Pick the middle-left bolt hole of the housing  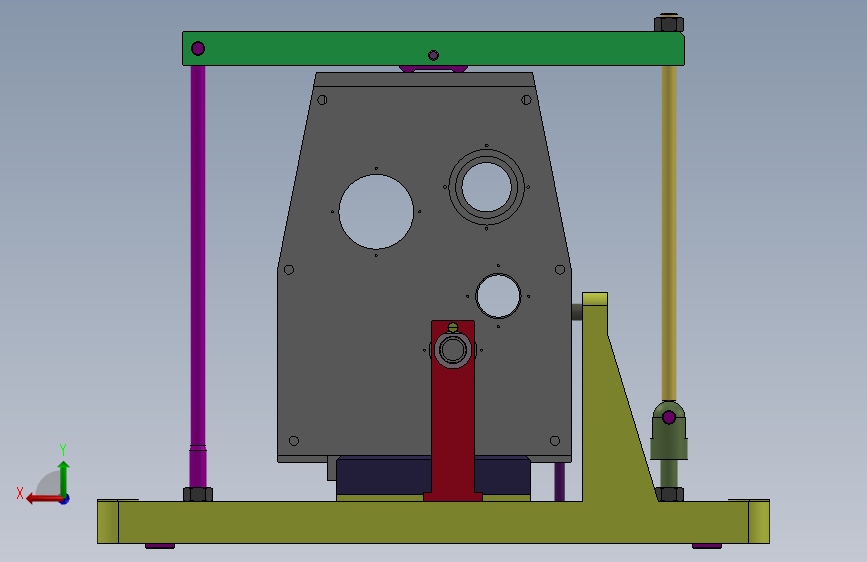tap(289, 270)
